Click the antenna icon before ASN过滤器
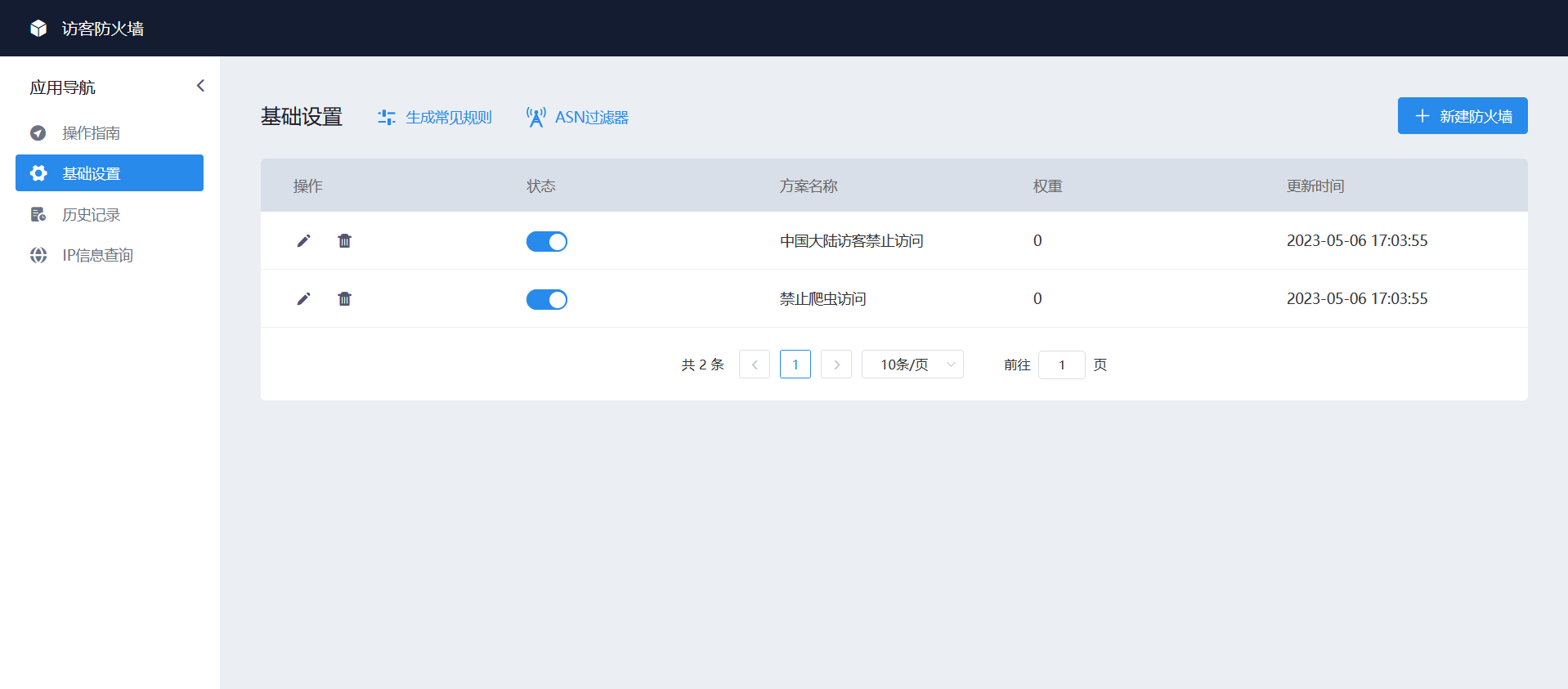 click(x=536, y=118)
